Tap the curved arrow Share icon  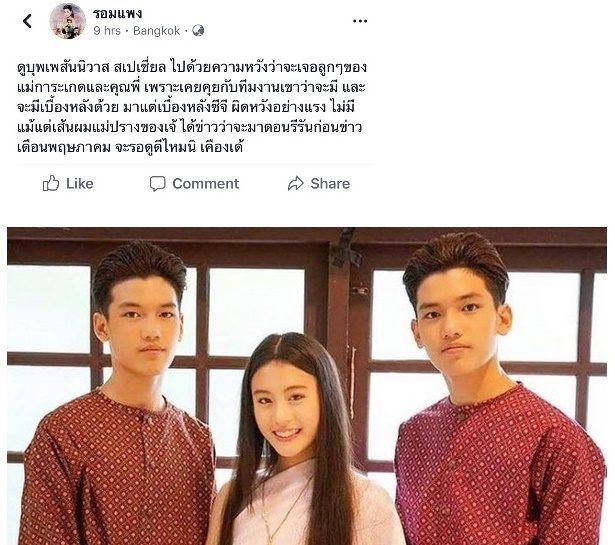(x=295, y=183)
